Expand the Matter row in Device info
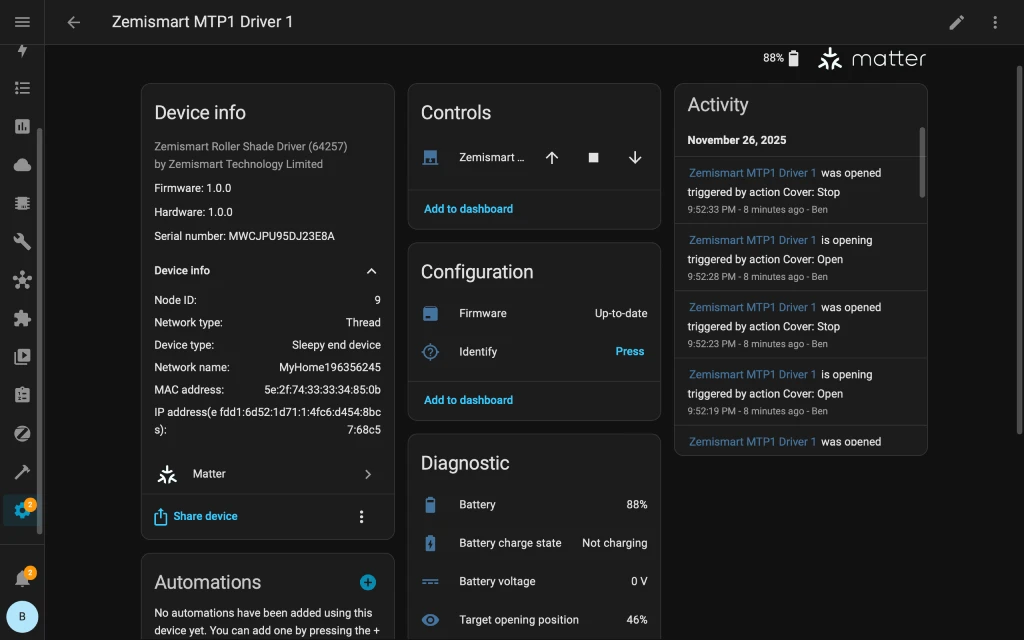 267,473
